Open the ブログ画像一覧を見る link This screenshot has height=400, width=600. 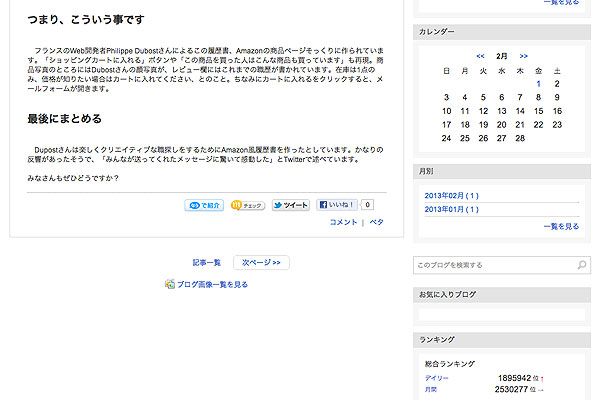pyautogui.click(x=212, y=284)
